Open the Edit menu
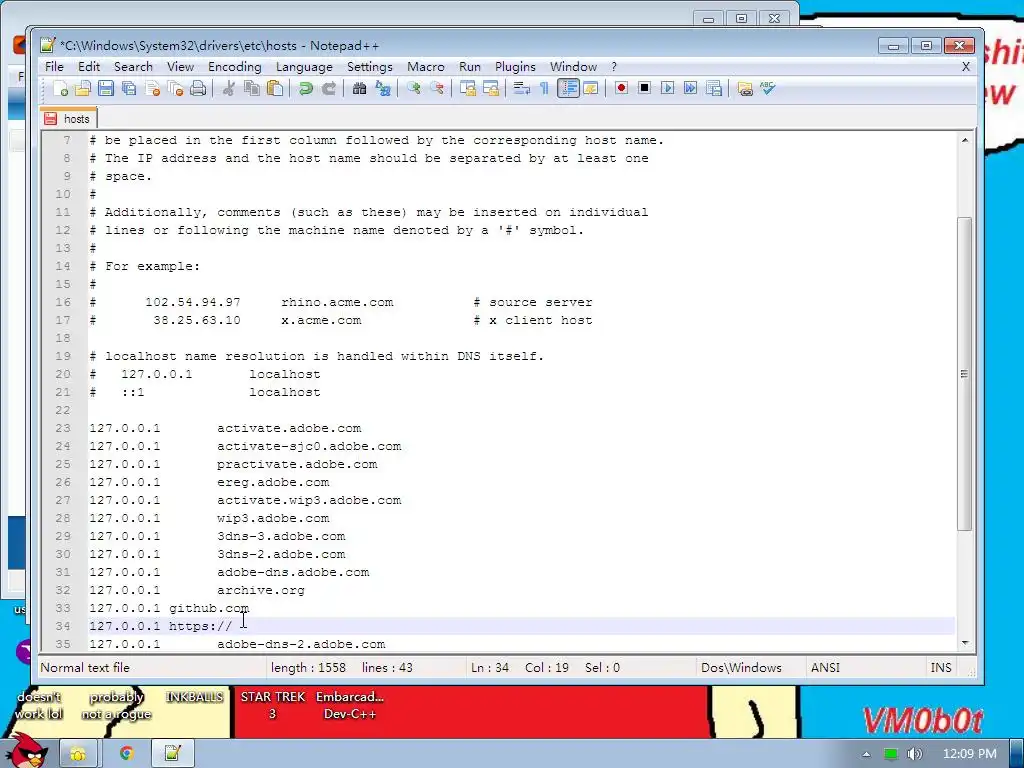 tap(89, 67)
